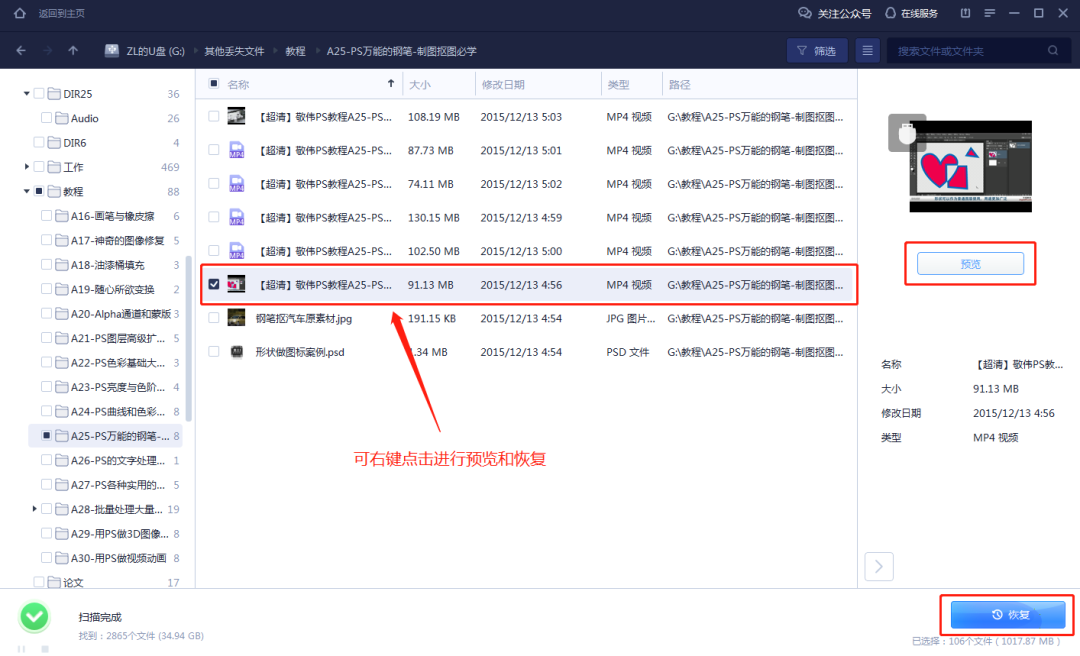Click 返回到主页 link

tap(61, 13)
